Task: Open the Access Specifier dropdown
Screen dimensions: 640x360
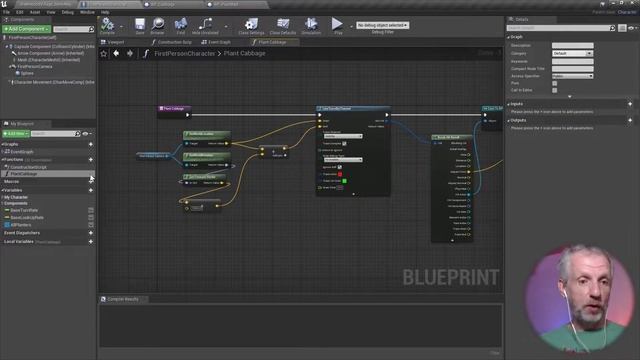Action: click(572, 76)
